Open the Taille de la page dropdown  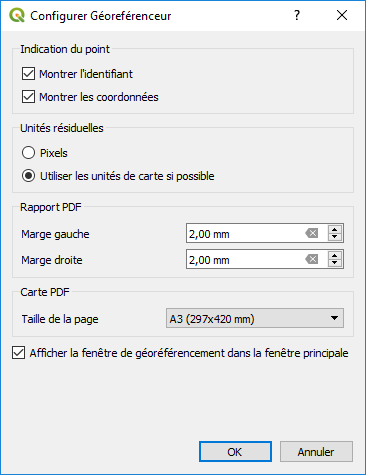255,318
